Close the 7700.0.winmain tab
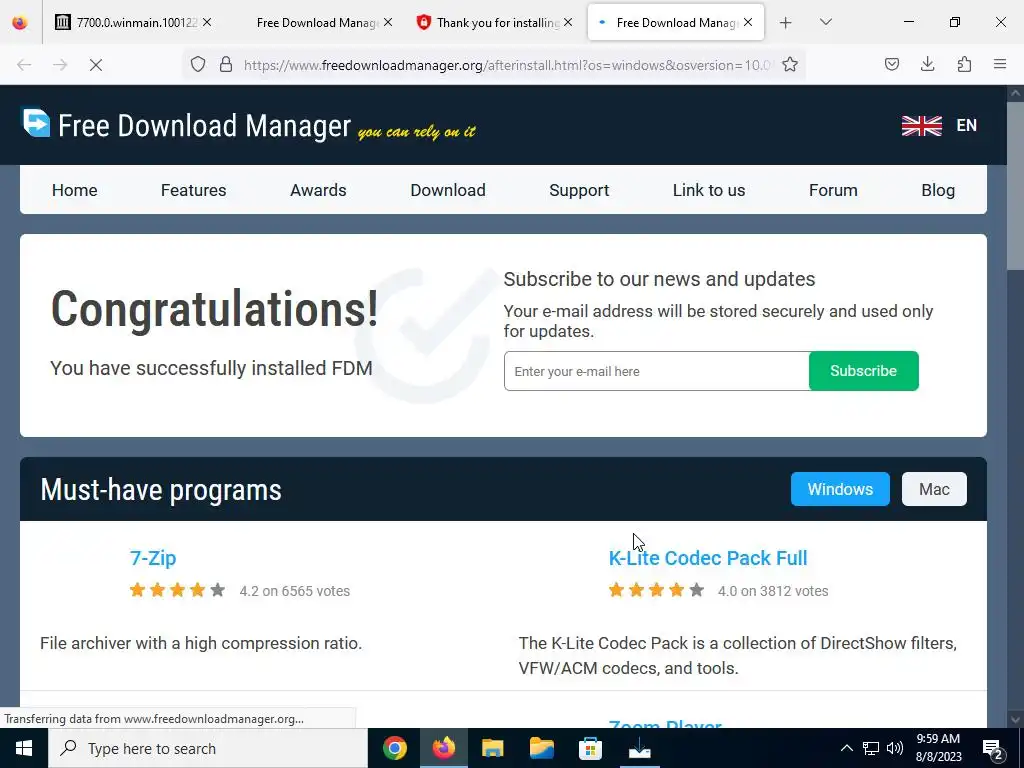This screenshot has height=768, width=1024. point(207,22)
